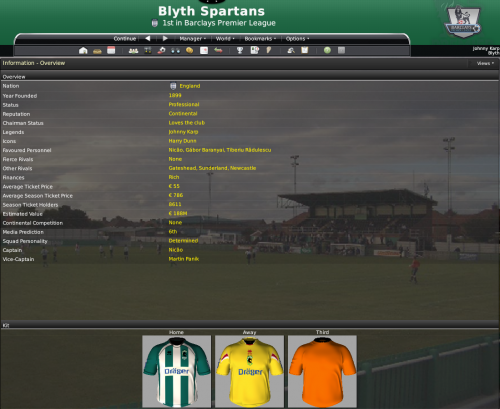Click the Finances value Rich

174,177
